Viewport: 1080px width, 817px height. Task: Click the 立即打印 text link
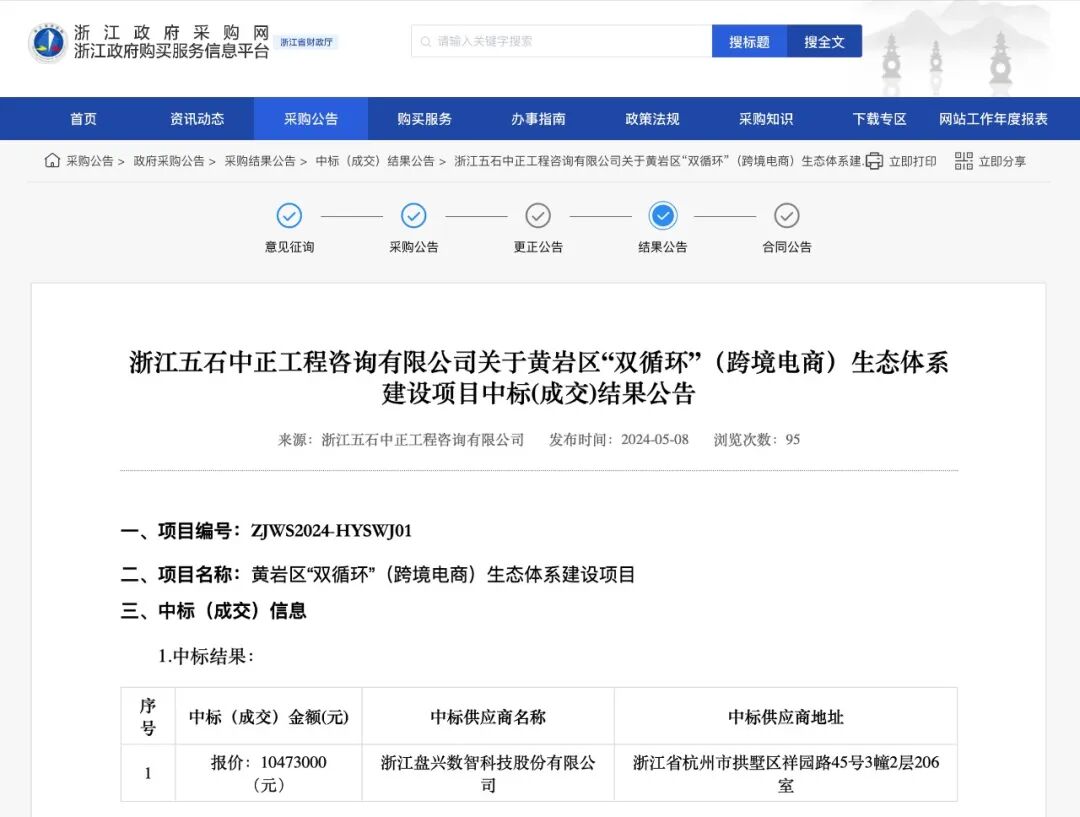[913, 161]
